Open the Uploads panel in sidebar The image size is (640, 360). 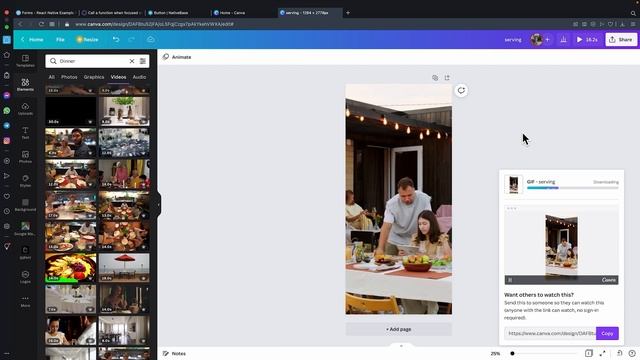tap(25, 109)
